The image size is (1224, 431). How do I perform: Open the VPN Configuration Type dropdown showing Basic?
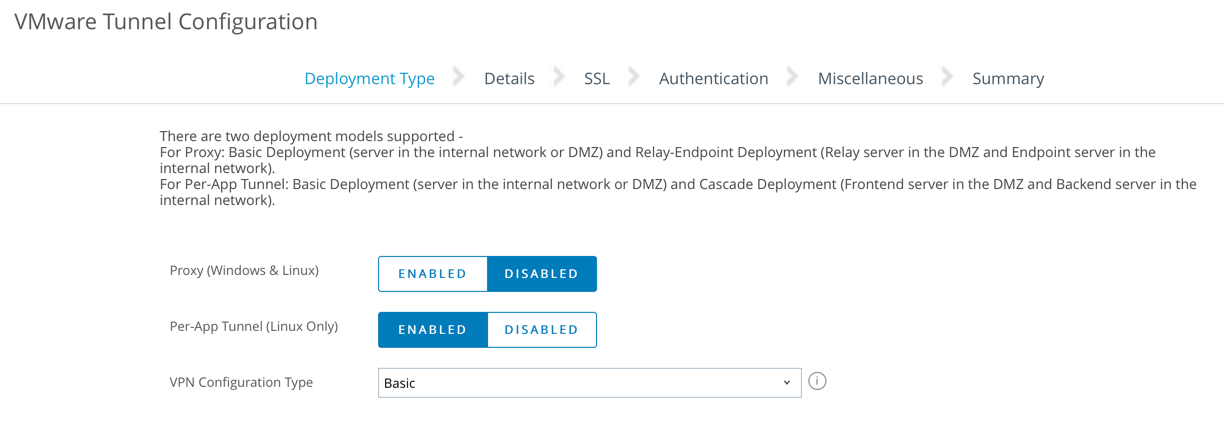point(590,383)
